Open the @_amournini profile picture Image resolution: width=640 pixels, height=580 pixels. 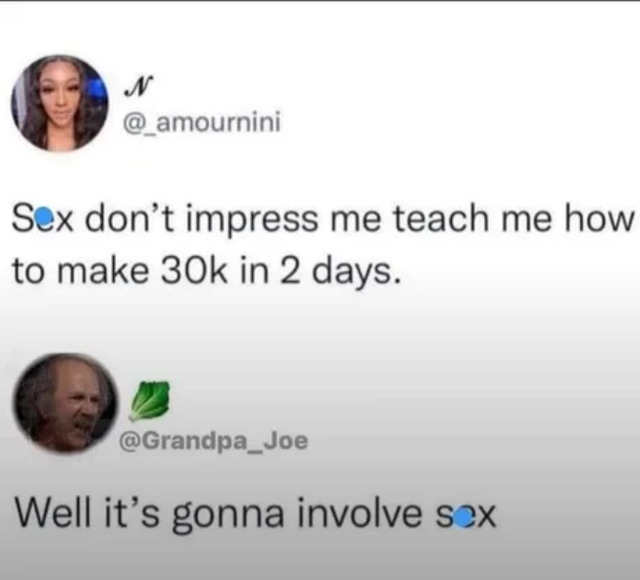(60, 103)
